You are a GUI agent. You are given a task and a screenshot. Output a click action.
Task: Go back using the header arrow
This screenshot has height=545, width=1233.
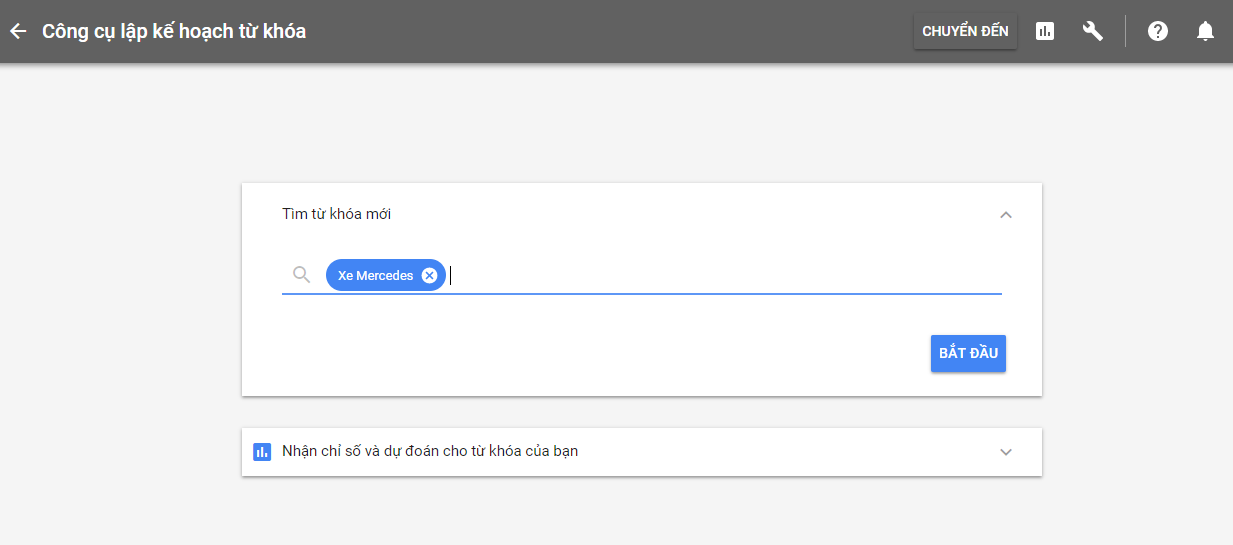[x=18, y=31]
